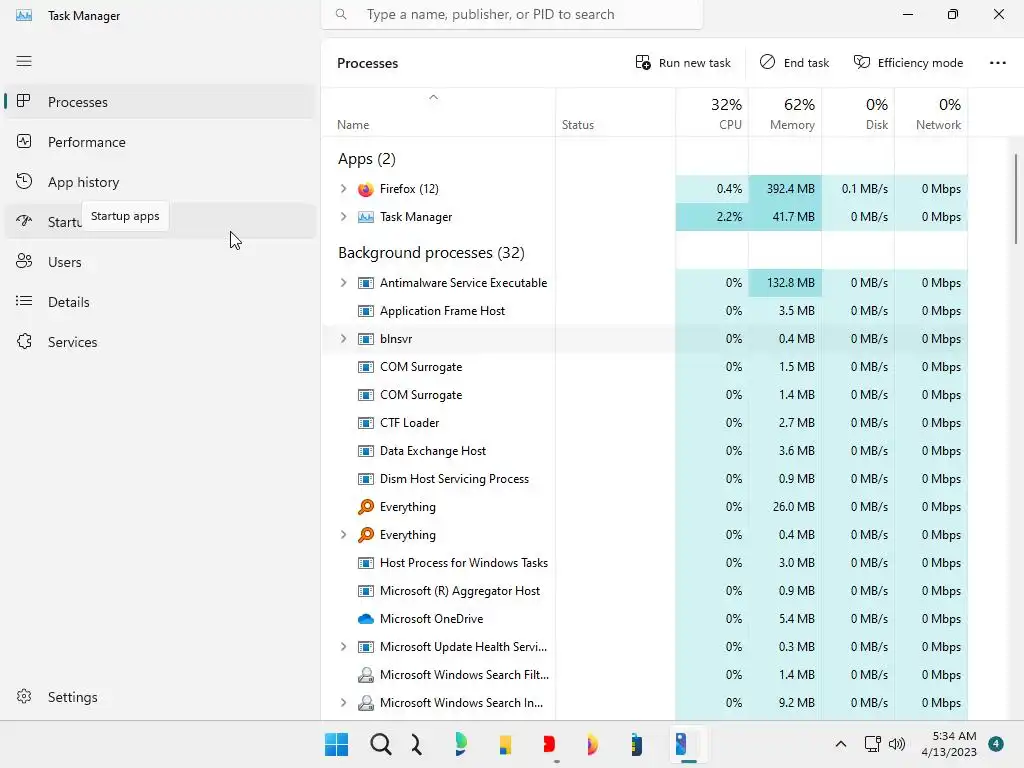Screen dimensions: 1024x768
Task: Select Host Process for Windows Tasks
Action: click(x=645, y=563)
